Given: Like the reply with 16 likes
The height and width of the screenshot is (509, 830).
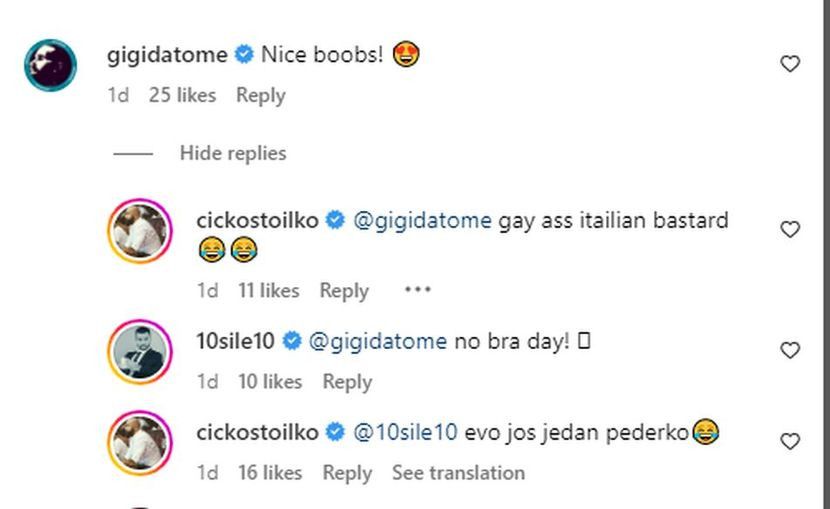Looking at the screenshot, I should pos(790,441).
